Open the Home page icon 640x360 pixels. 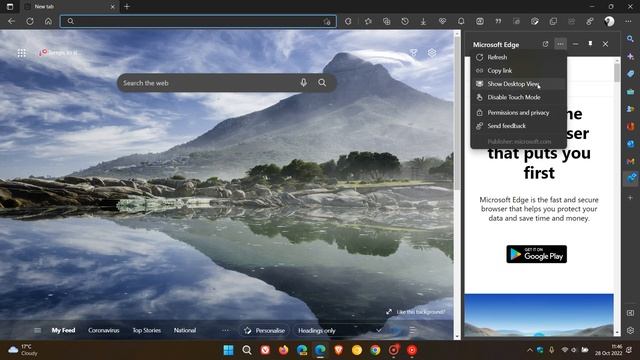(48, 21)
